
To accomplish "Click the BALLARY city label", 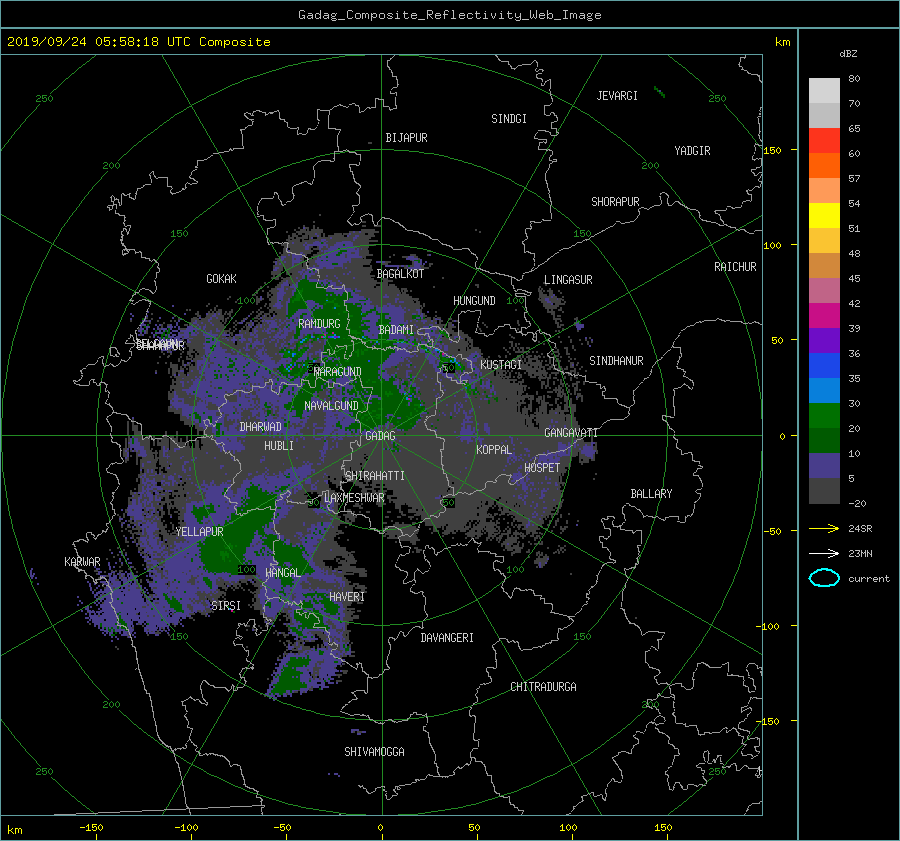I will pyautogui.click(x=651, y=494).
